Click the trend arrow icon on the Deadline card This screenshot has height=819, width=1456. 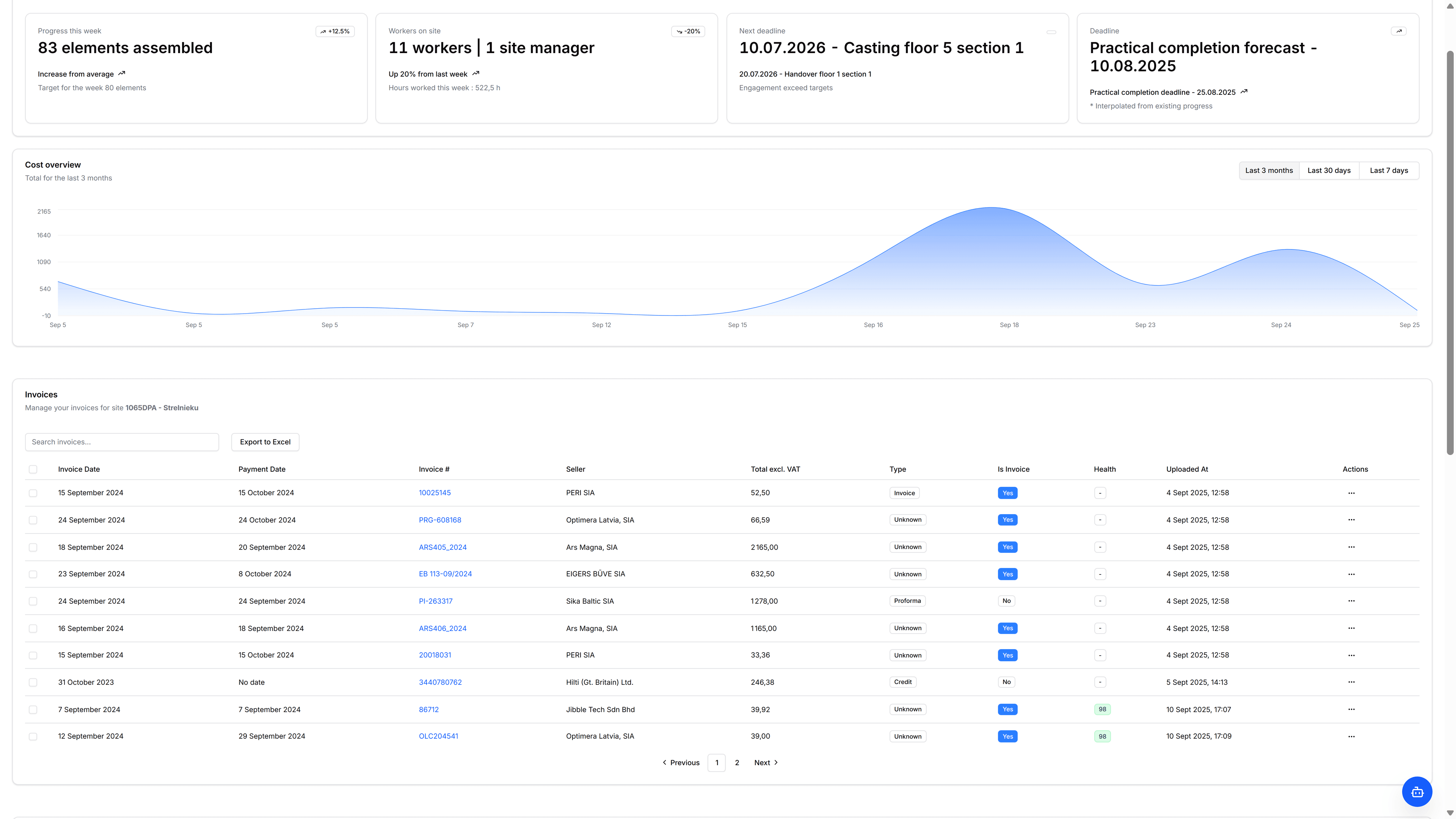pyautogui.click(x=1399, y=31)
